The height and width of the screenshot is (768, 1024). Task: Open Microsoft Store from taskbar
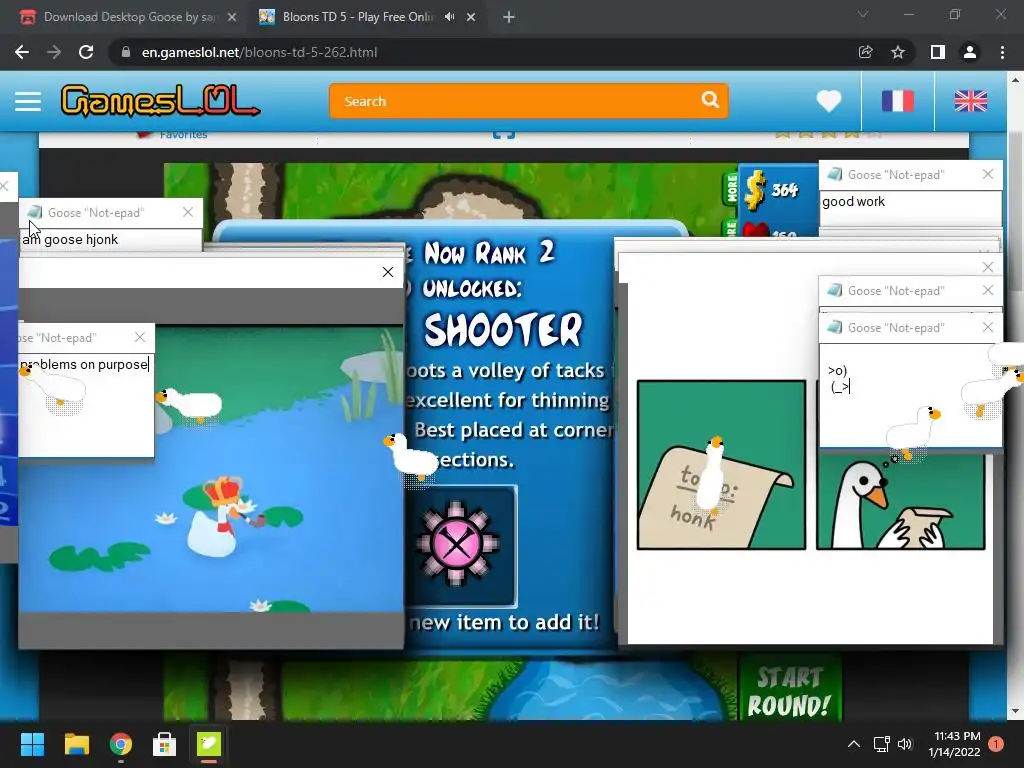pyautogui.click(x=165, y=744)
